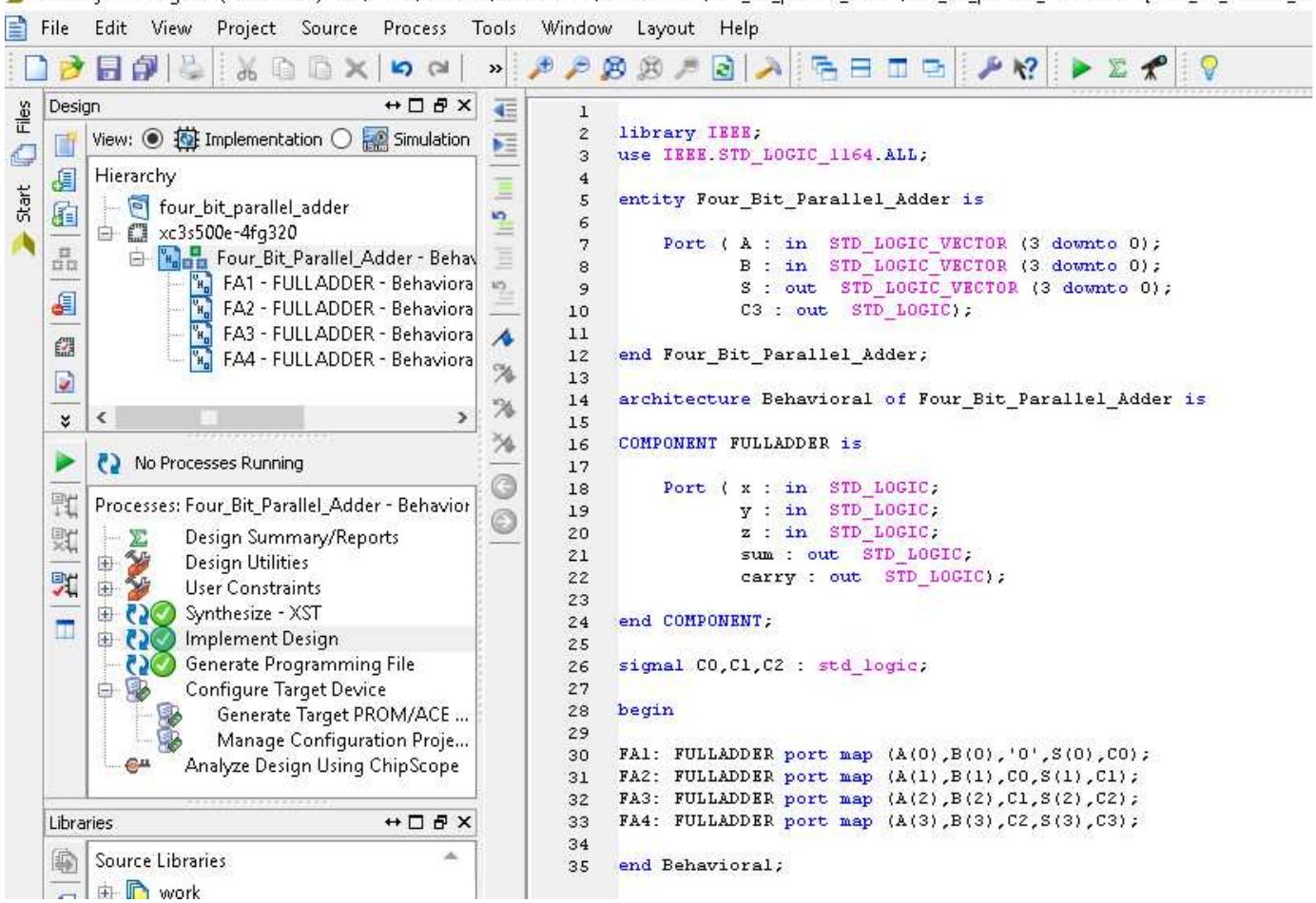The height and width of the screenshot is (903, 1316).
Task: Select FA1 - FULLADDER in hierarchy
Action: (x=347, y=283)
